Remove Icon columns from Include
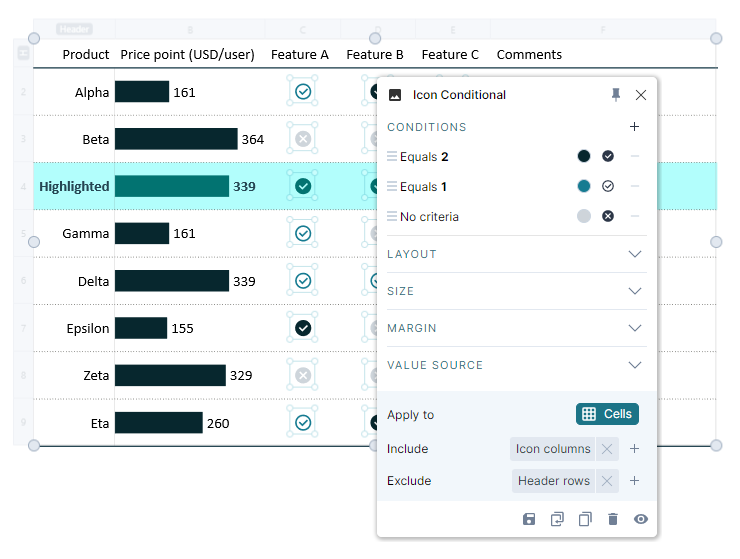Viewport: 740px width, 559px height. (x=607, y=449)
